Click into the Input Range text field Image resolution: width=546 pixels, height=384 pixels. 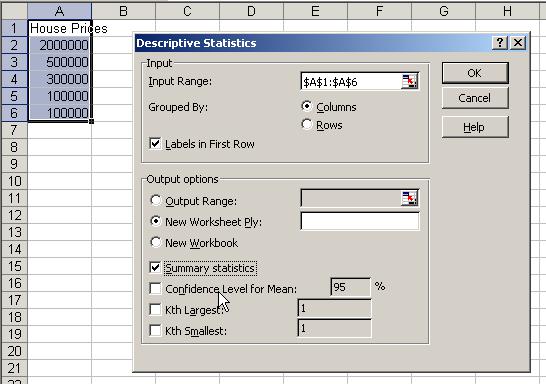tap(351, 82)
